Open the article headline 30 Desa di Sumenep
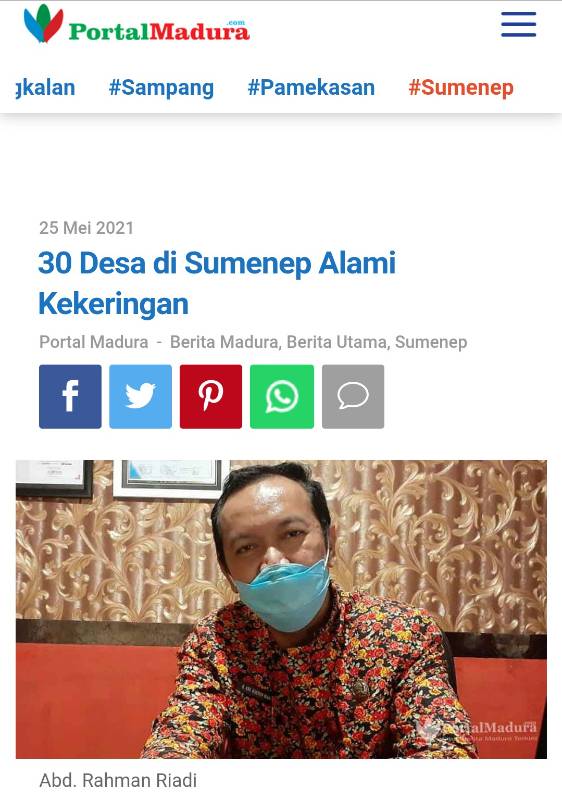This screenshot has height=800, width=562. 217,283
